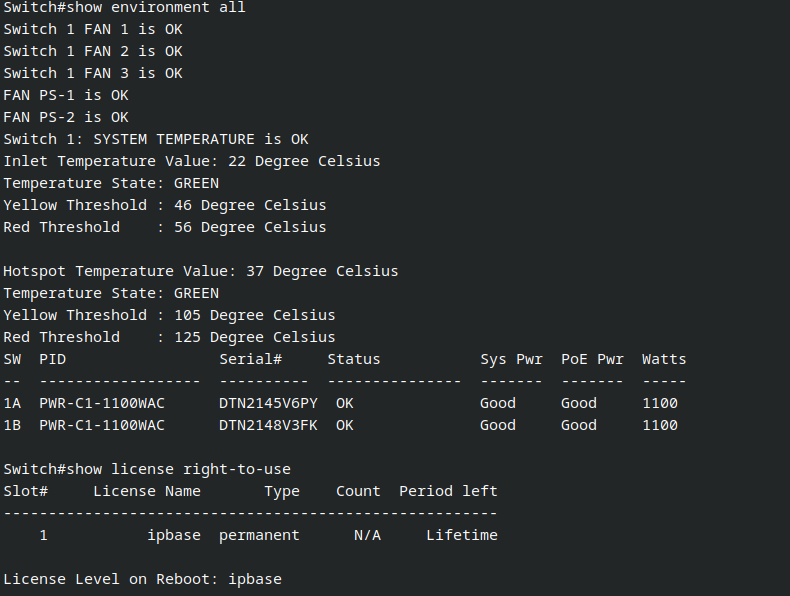Viewport: 790px width, 596px height.
Task: Click the "Switch 1 FAN 1 is OK" line
Action: click(93, 29)
